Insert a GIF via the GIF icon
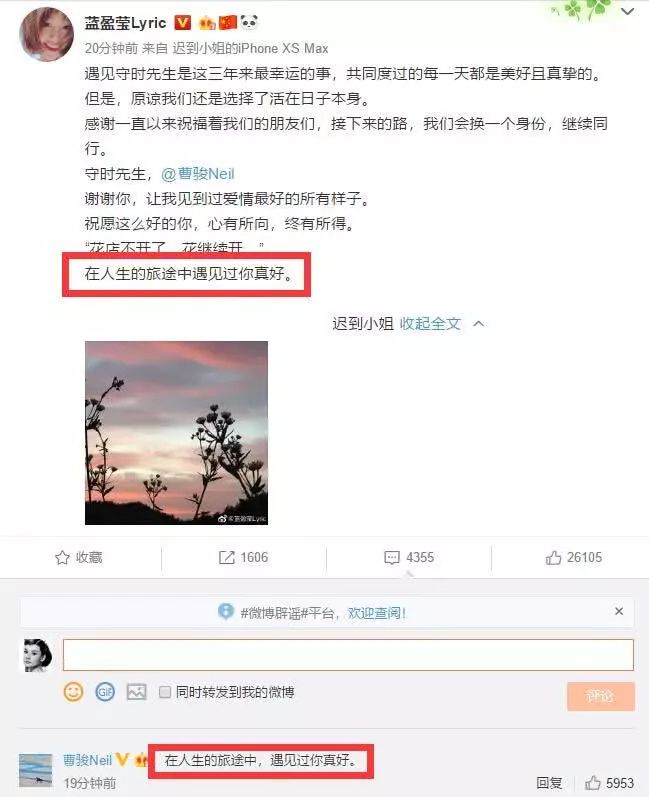Image resolution: width=649 pixels, height=797 pixels. click(105, 692)
